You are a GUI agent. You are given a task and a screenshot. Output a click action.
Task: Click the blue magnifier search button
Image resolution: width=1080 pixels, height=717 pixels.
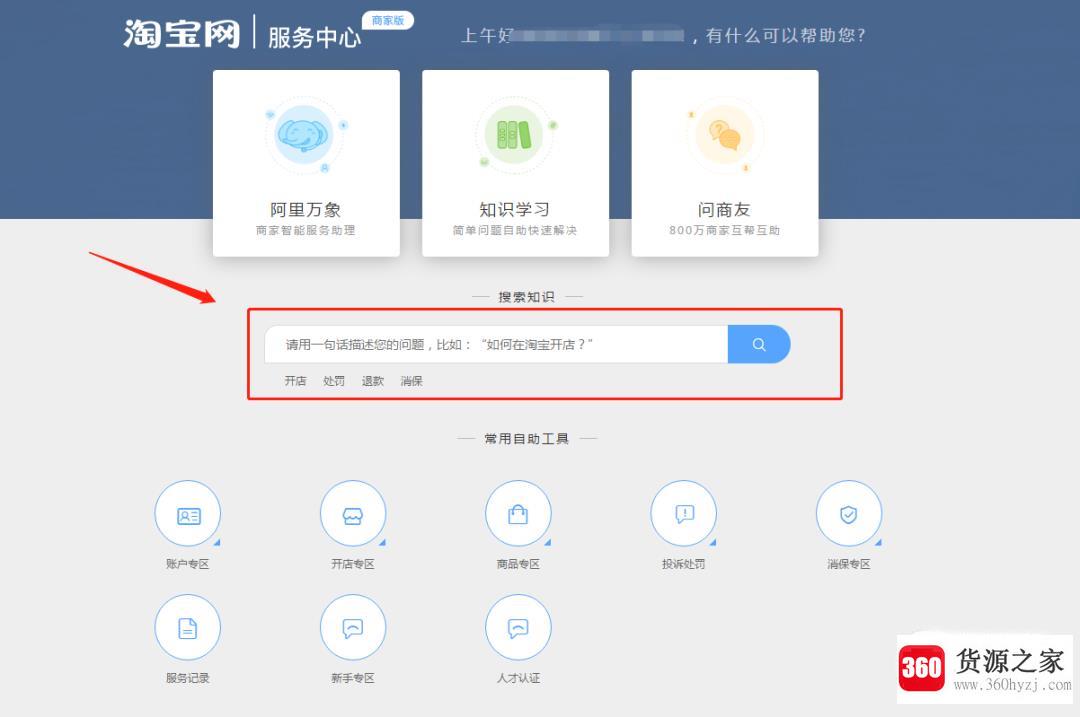tap(759, 344)
